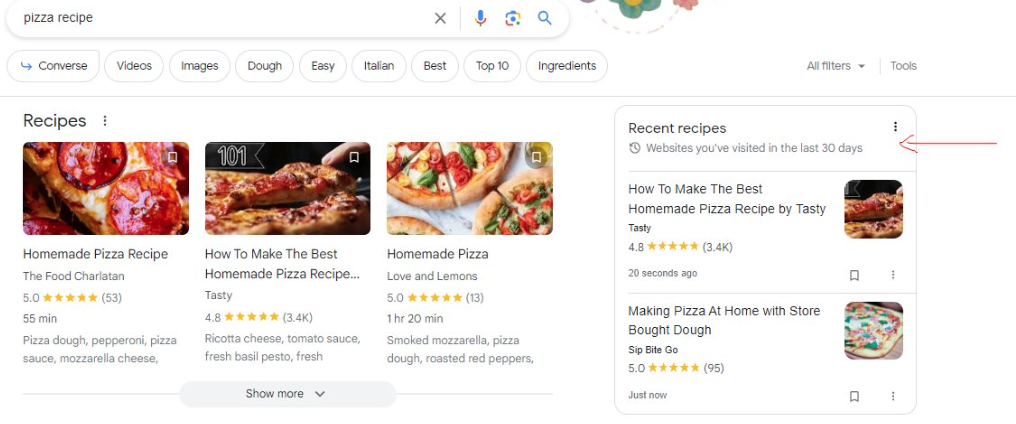
Task: Open Google Lens image search
Action: [x=513, y=18]
